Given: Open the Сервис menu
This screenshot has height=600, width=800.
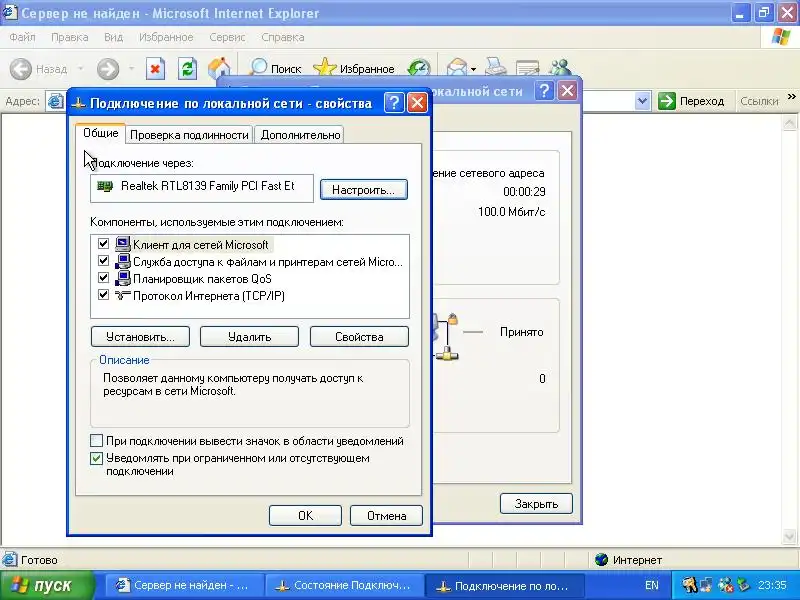Looking at the screenshot, I should [227, 37].
